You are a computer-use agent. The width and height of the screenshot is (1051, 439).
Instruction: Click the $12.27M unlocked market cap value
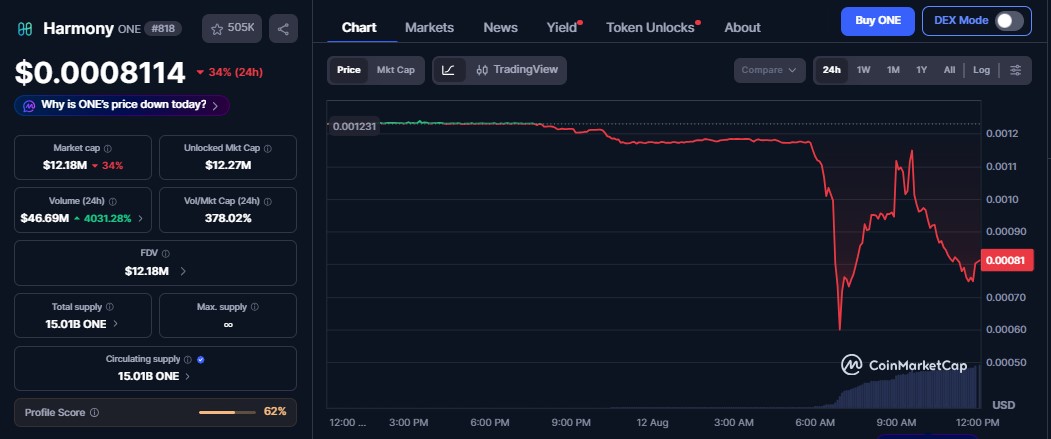[228, 165]
